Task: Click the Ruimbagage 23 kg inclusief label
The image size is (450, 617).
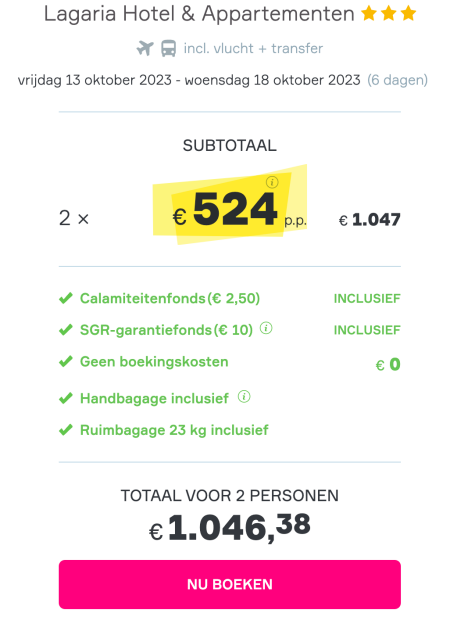Action: [174, 430]
